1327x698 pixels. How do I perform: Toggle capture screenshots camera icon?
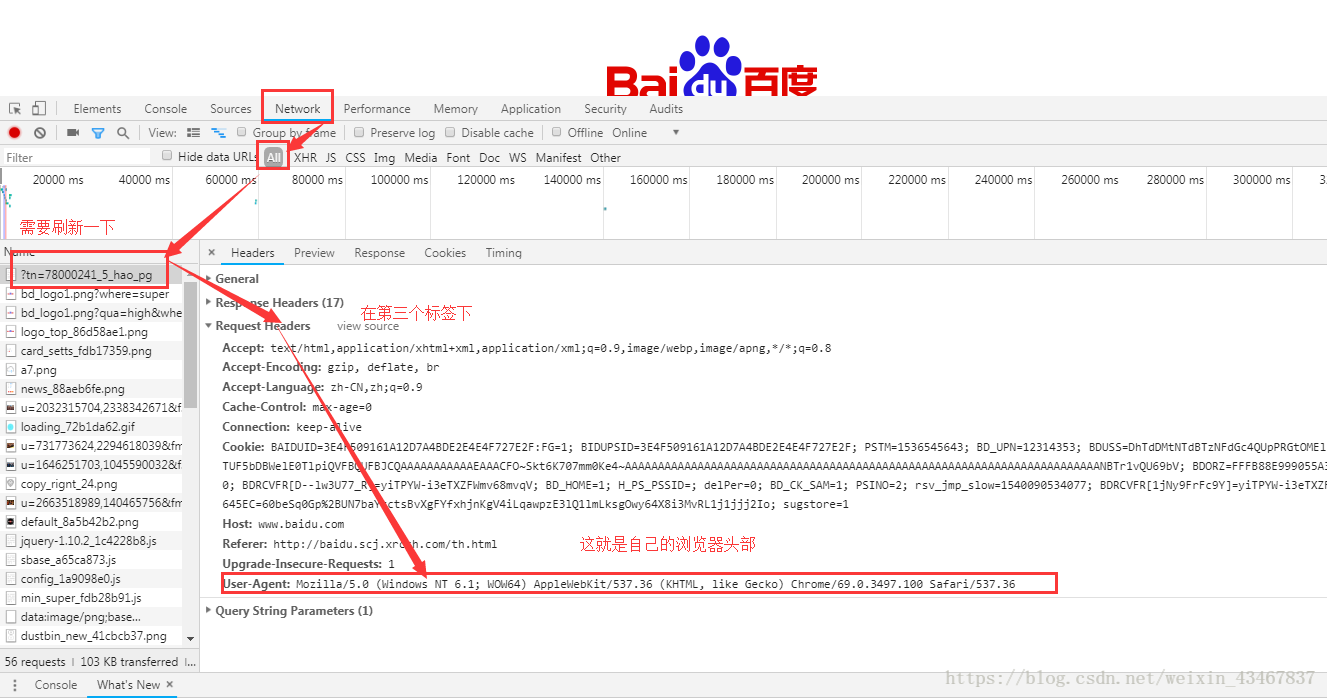pyautogui.click(x=73, y=132)
